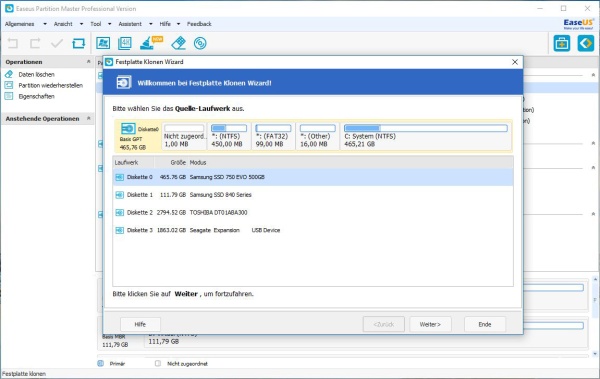Screen dimensions: 600x379
Task: Select the 99,00 MB FAT32 partition block
Action: (273, 136)
